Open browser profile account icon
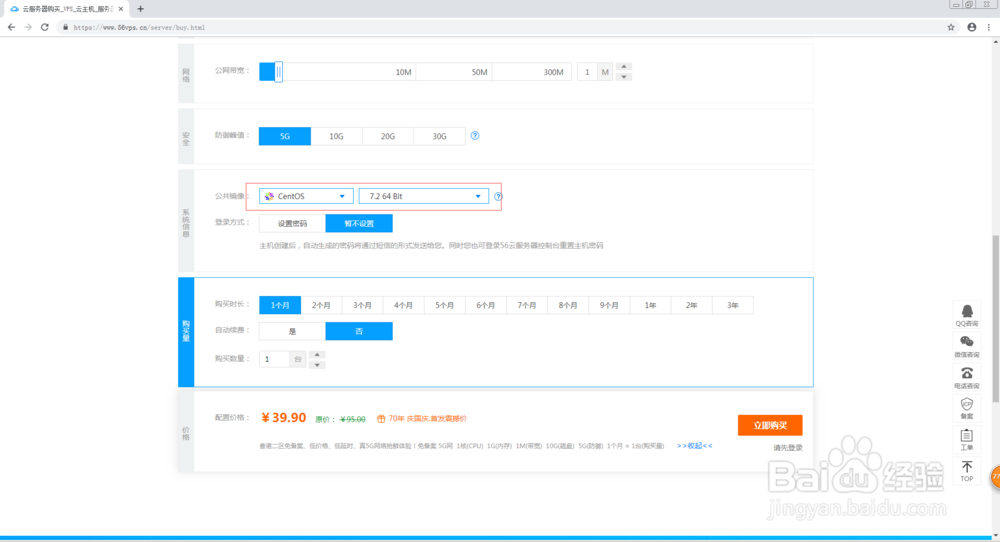 tap(972, 27)
